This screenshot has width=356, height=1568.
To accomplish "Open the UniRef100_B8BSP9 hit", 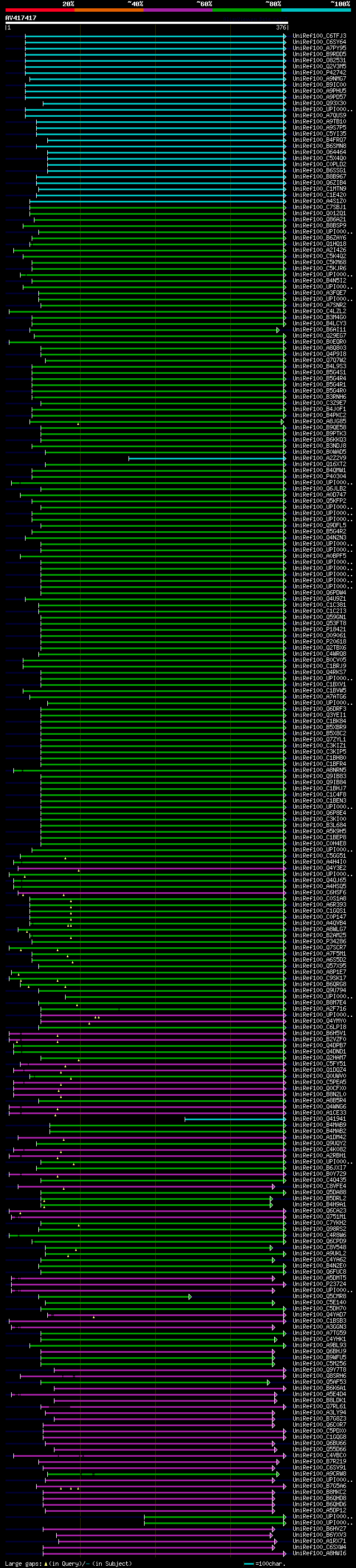I will click(319, 226).
